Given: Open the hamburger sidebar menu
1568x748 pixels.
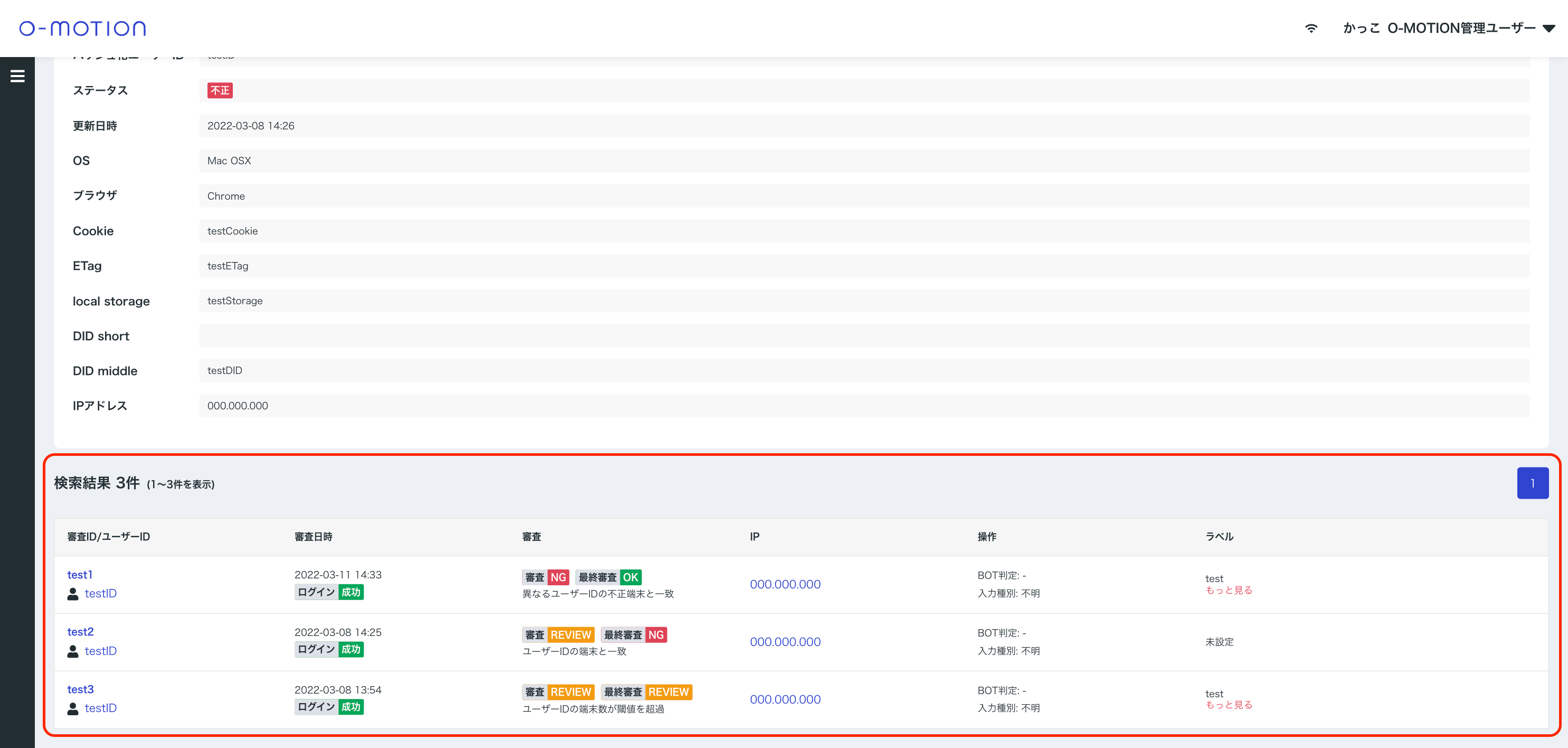Looking at the screenshot, I should coord(17,76).
